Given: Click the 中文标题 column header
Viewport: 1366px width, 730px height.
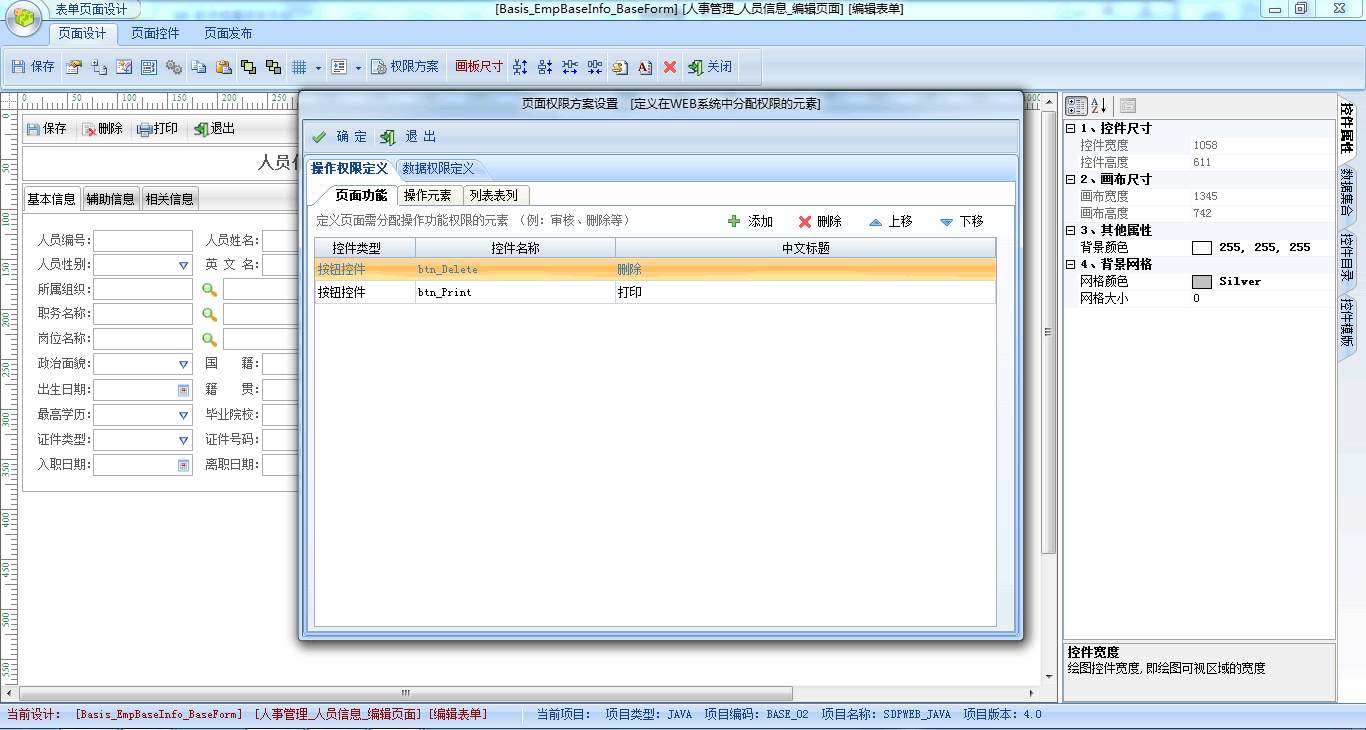Looking at the screenshot, I should [x=805, y=248].
